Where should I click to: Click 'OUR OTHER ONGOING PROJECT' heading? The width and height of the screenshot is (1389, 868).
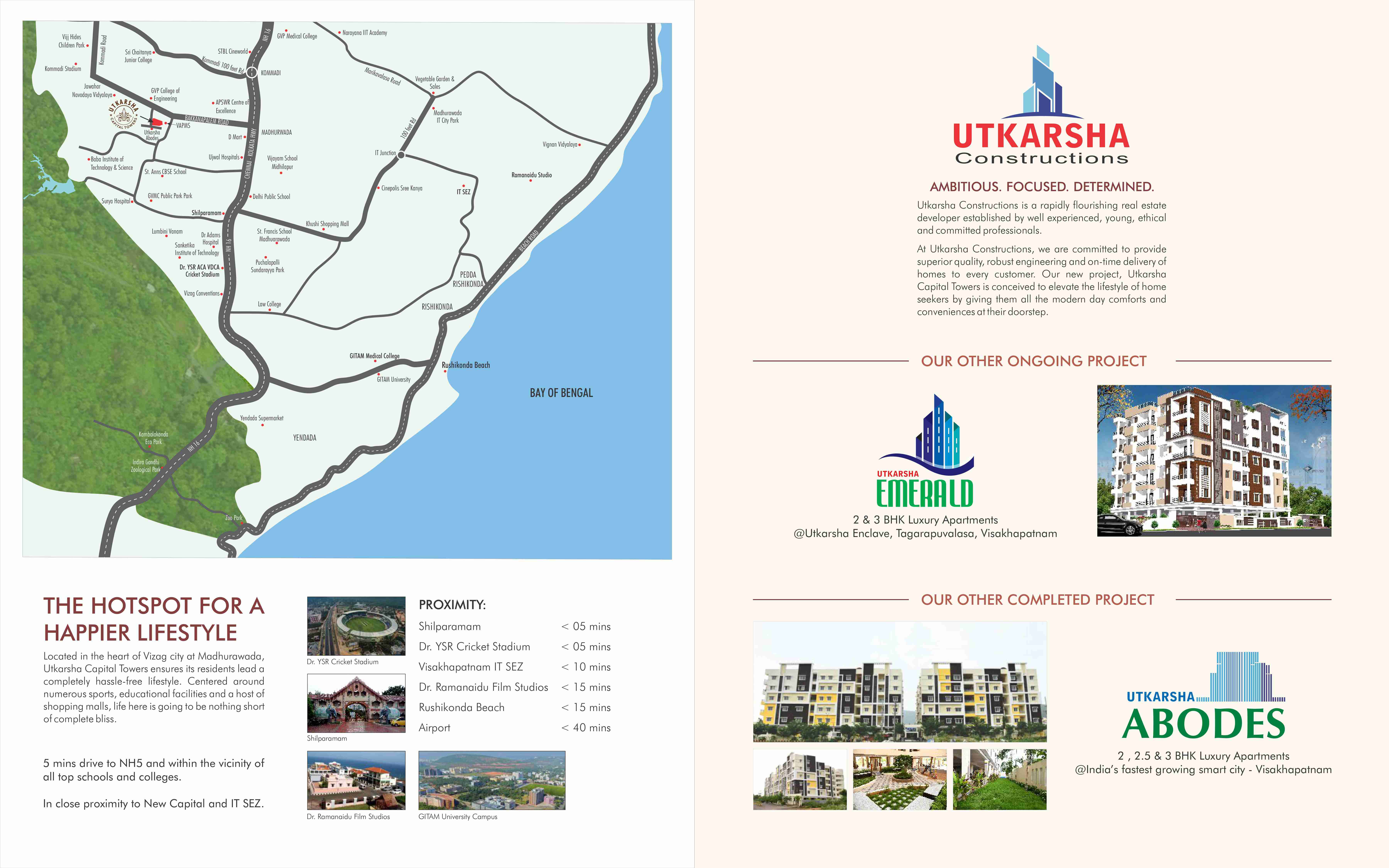(x=1034, y=361)
